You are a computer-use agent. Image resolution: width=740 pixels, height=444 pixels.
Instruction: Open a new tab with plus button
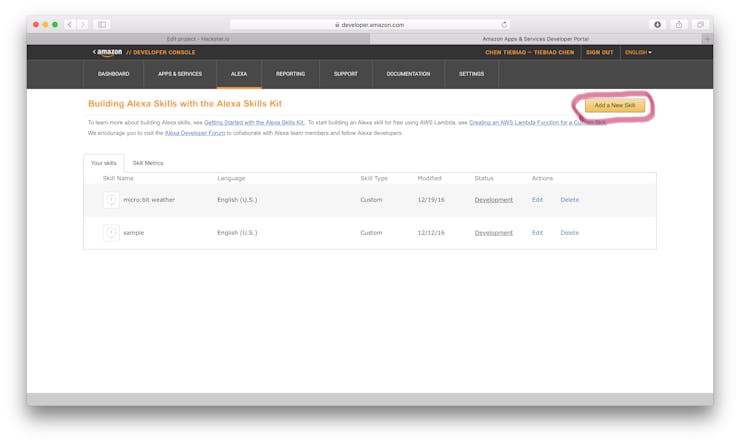pos(707,39)
